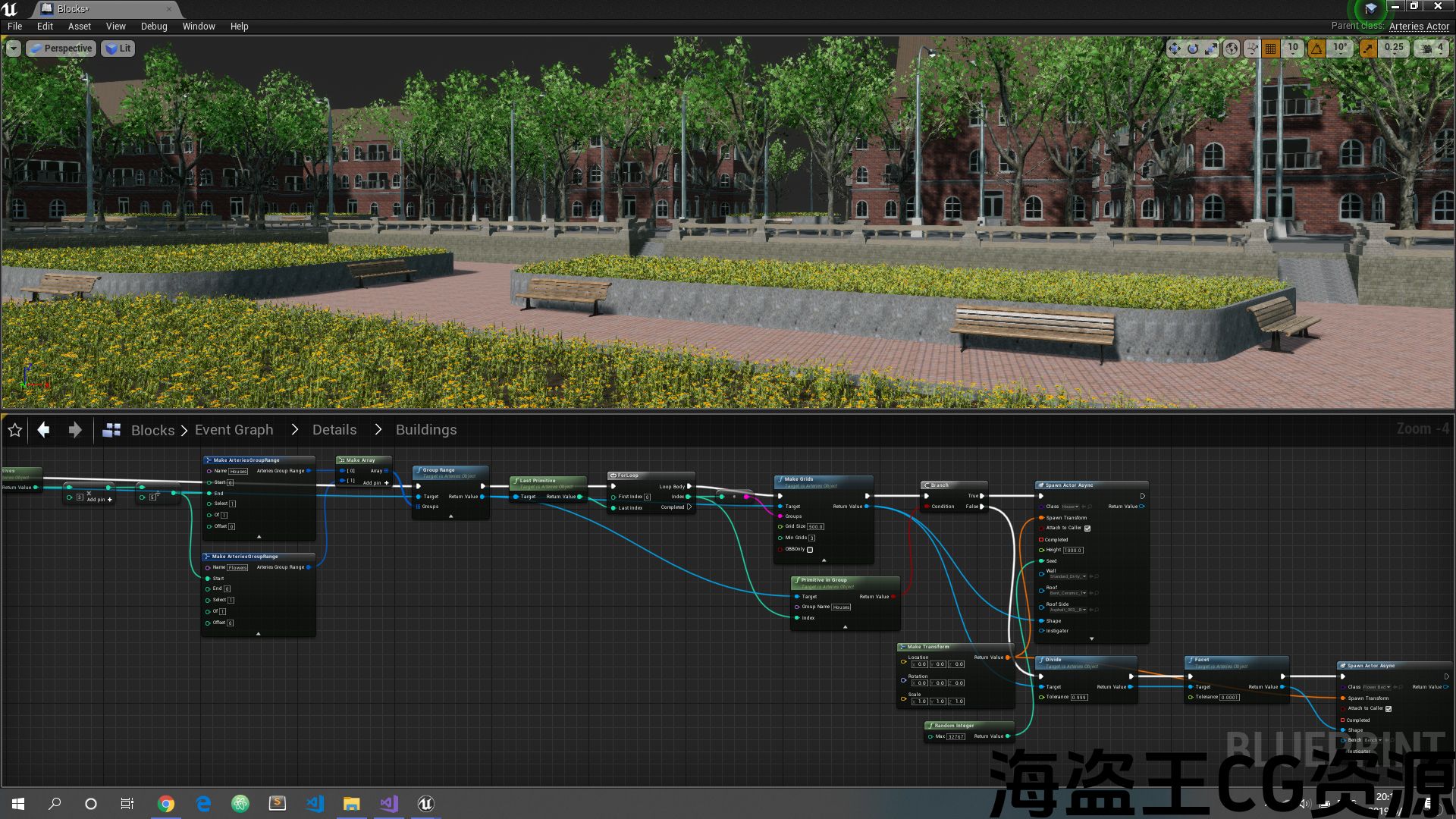Uncheck Attach to Caller on Spawn Actor Async
The height and width of the screenshot is (819, 1456).
click(x=1087, y=529)
